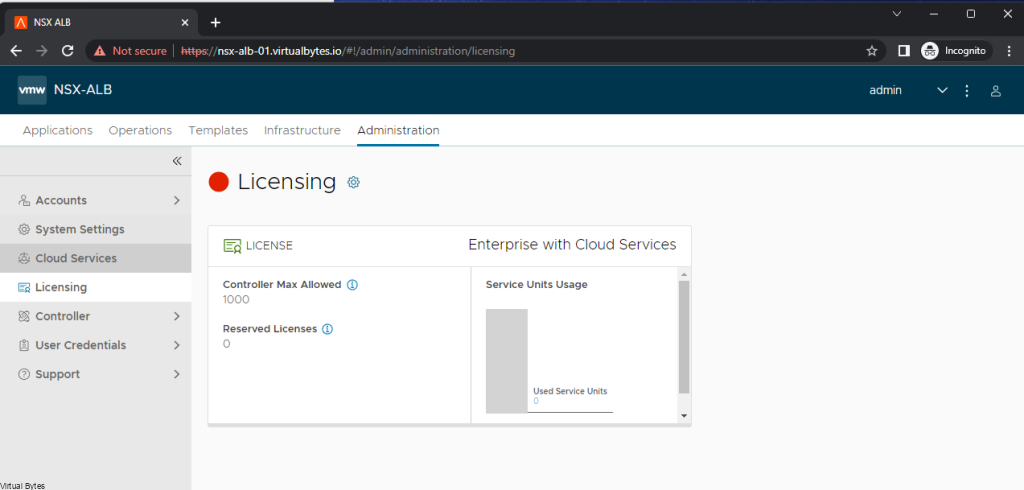Viewport: 1024px width, 490px height.
Task: Collapse the sidebar with double chevron
Action: pyautogui.click(x=177, y=161)
